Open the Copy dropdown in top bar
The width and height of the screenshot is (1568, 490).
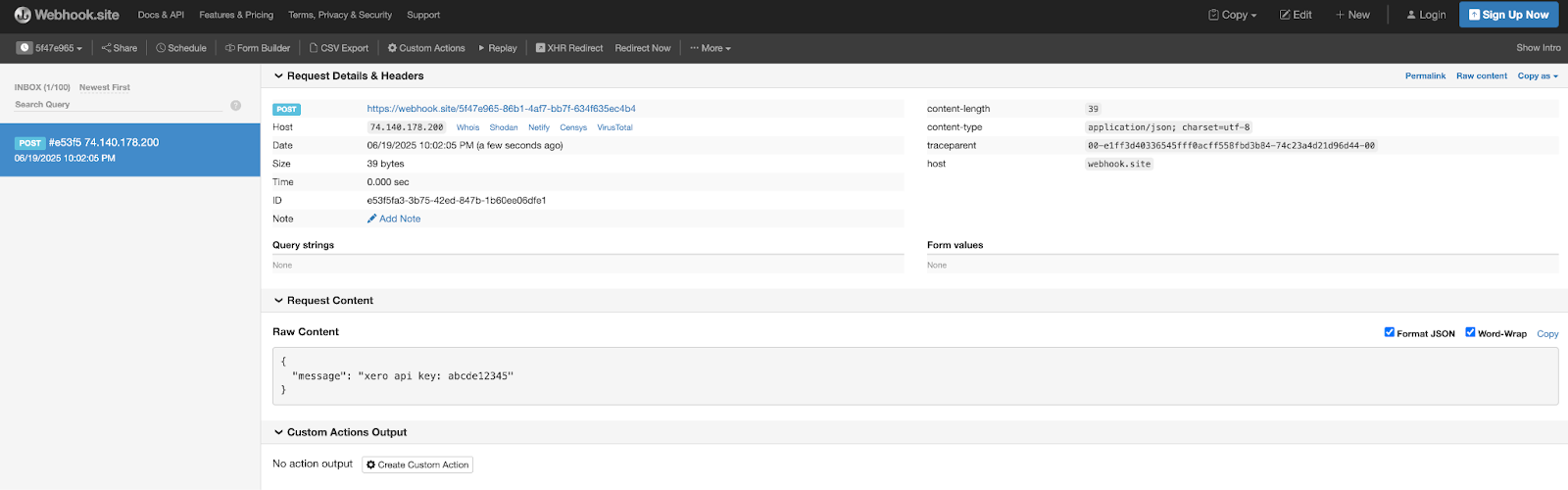[x=1232, y=15]
